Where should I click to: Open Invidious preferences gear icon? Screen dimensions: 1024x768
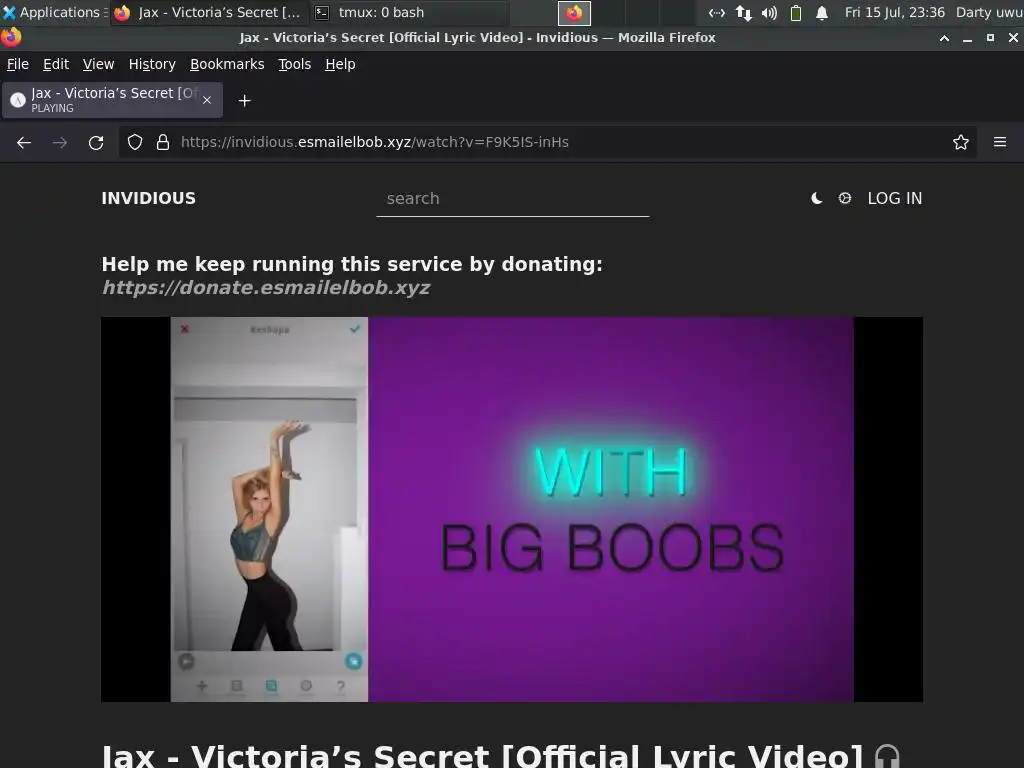click(844, 198)
